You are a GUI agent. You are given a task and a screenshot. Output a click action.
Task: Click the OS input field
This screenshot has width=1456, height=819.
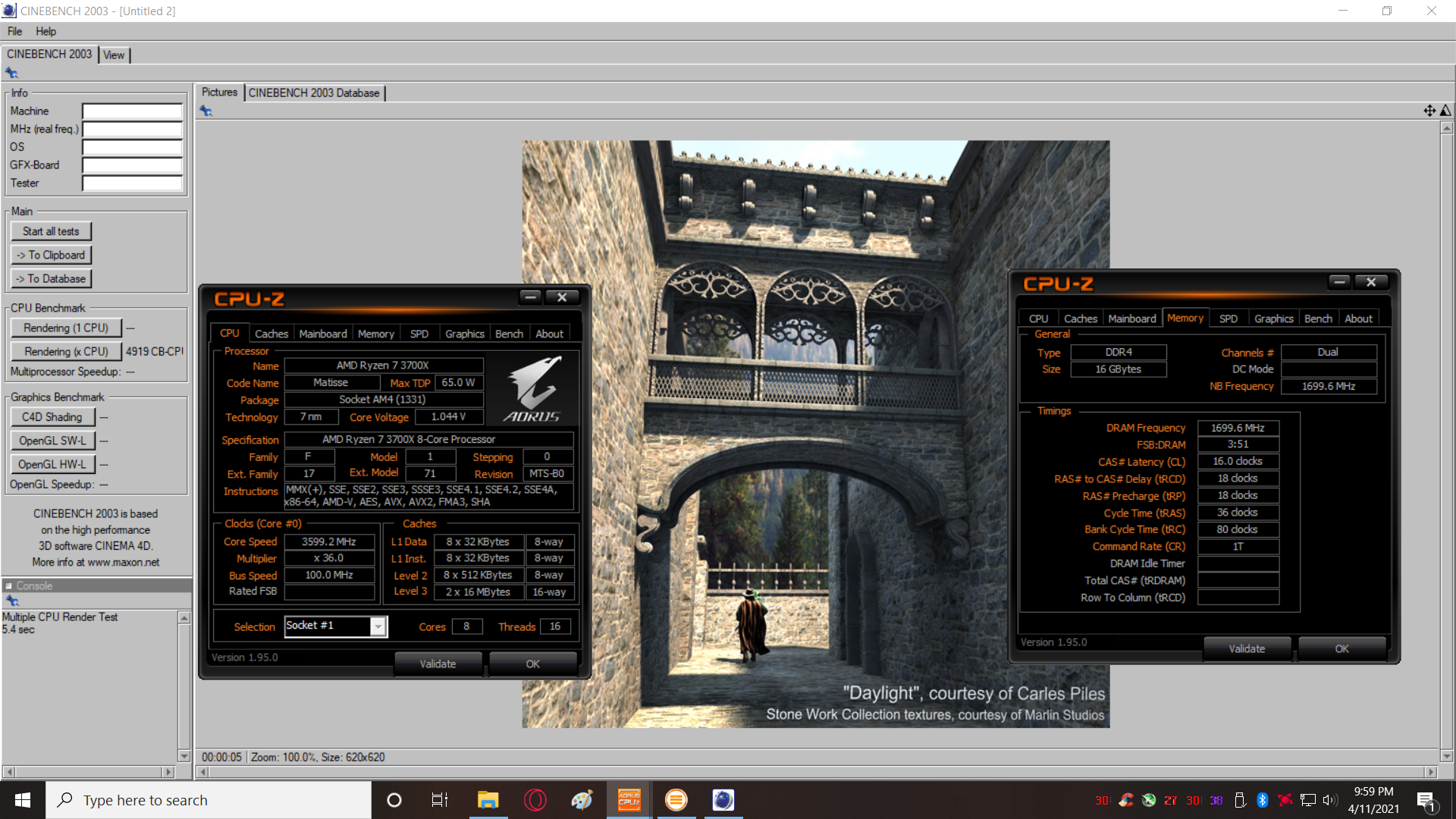coord(132,147)
